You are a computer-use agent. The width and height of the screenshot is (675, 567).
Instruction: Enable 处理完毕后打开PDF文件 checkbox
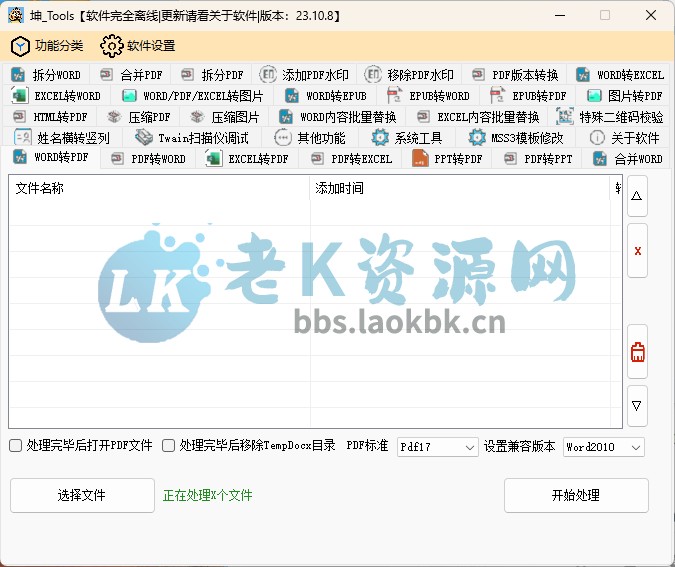[15, 446]
